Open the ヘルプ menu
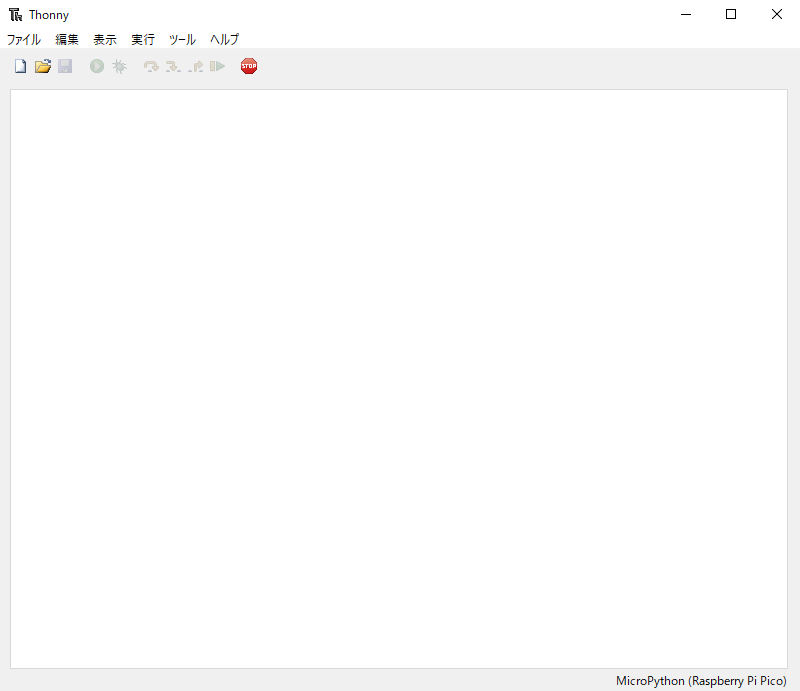This screenshot has width=800, height=691. click(224, 39)
